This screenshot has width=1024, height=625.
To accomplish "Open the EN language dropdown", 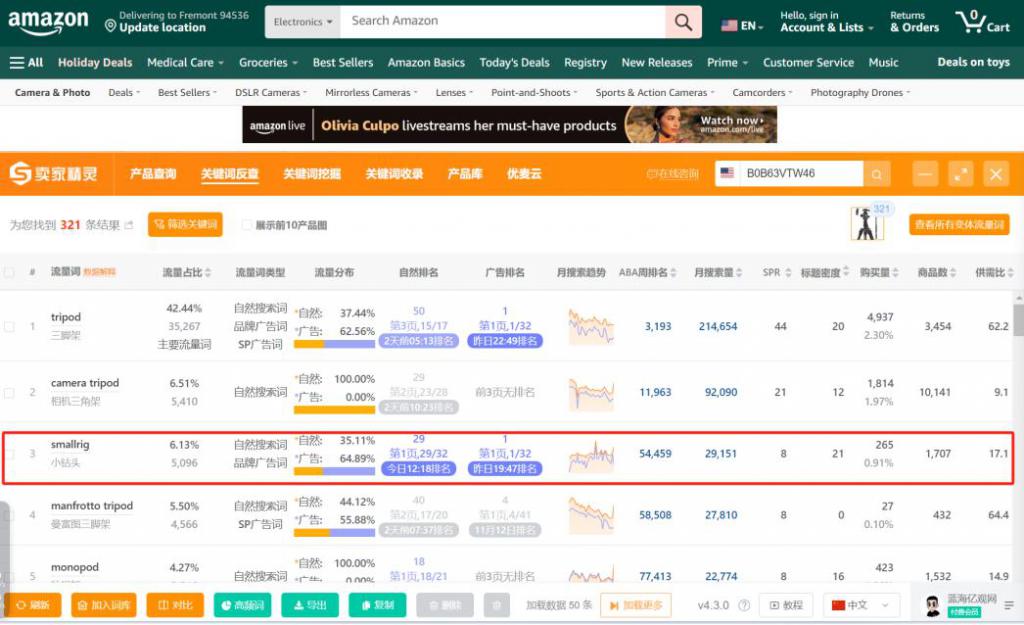I will point(742,25).
